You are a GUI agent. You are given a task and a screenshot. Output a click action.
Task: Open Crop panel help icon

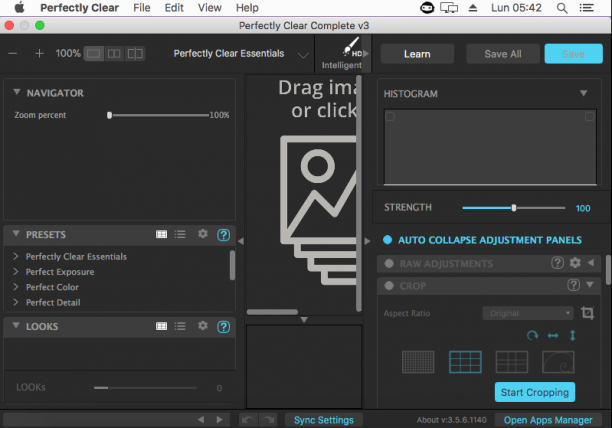[573, 285]
